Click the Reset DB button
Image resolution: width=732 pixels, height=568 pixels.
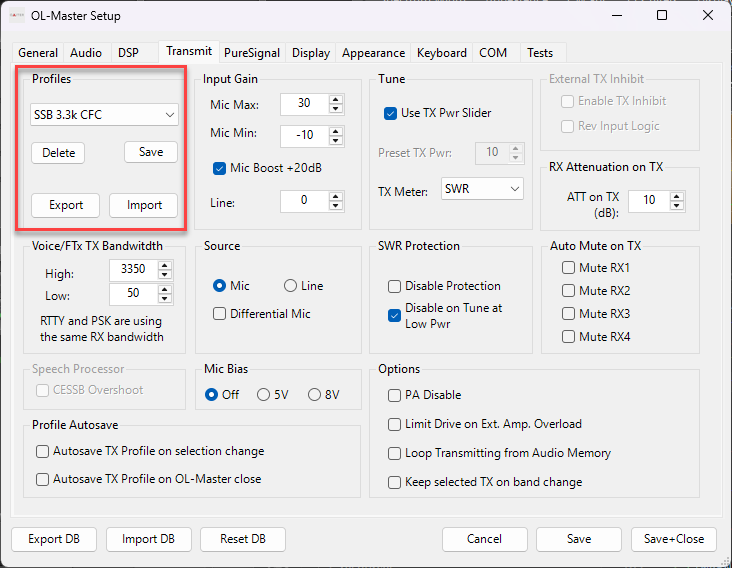243,539
